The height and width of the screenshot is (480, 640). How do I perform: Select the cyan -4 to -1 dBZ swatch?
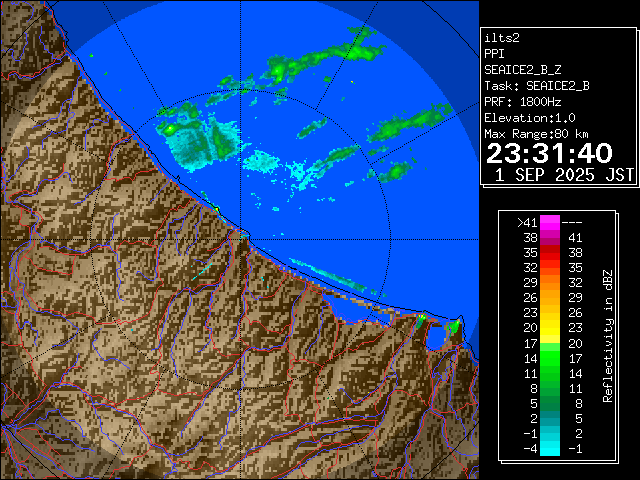tap(550, 447)
